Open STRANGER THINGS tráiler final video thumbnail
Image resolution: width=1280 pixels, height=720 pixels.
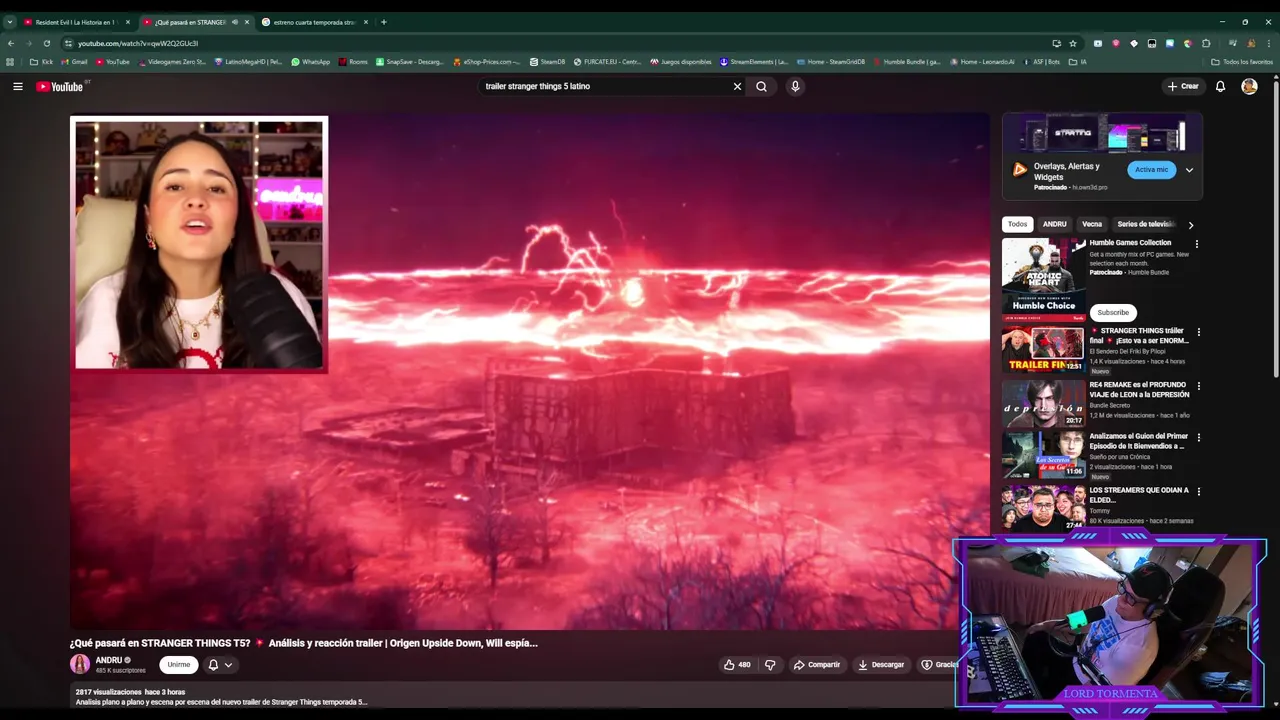[x=1044, y=349]
